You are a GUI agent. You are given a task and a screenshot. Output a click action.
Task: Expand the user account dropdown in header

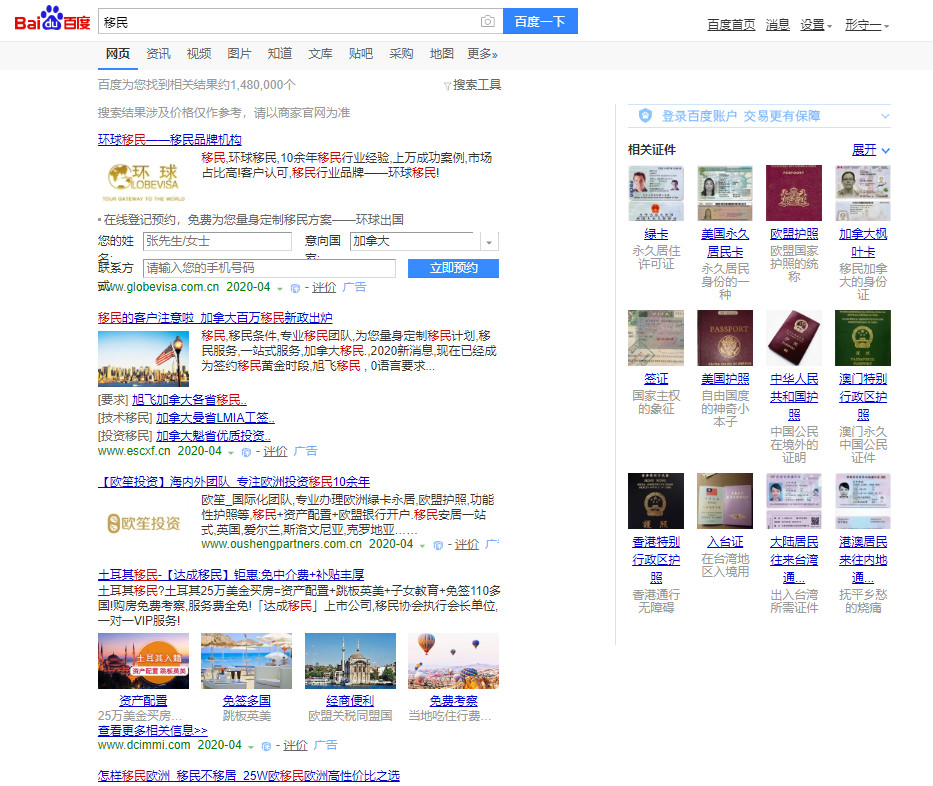coord(867,25)
